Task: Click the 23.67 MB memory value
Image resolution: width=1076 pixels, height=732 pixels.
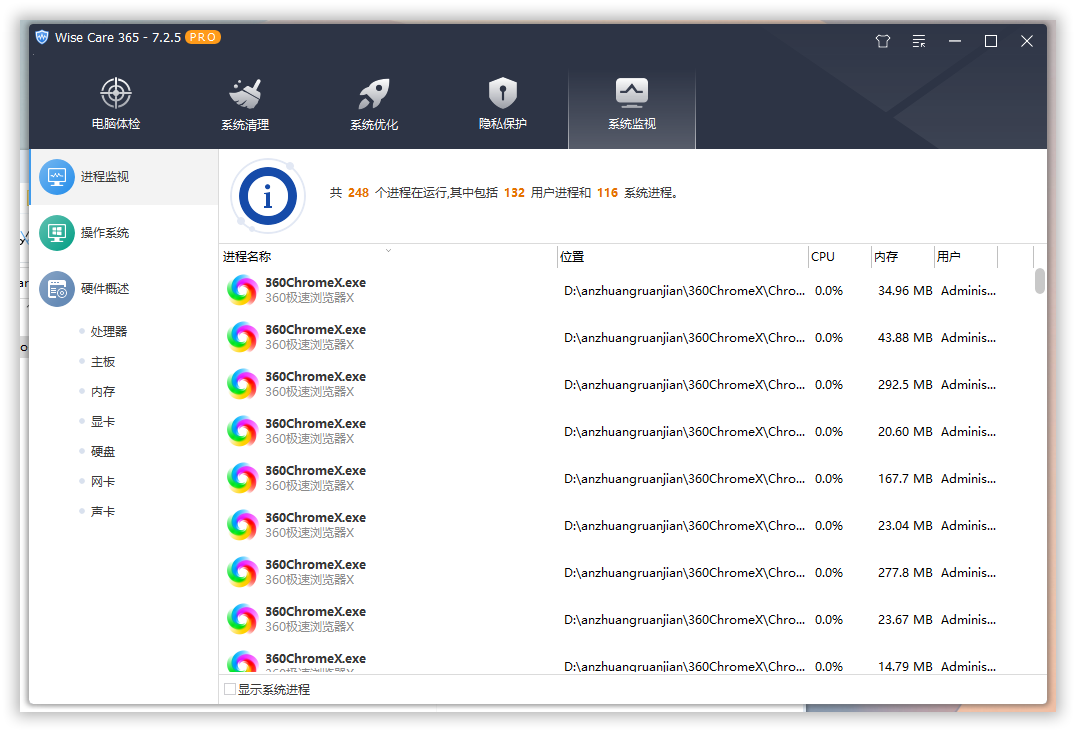Action: click(x=905, y=619)
